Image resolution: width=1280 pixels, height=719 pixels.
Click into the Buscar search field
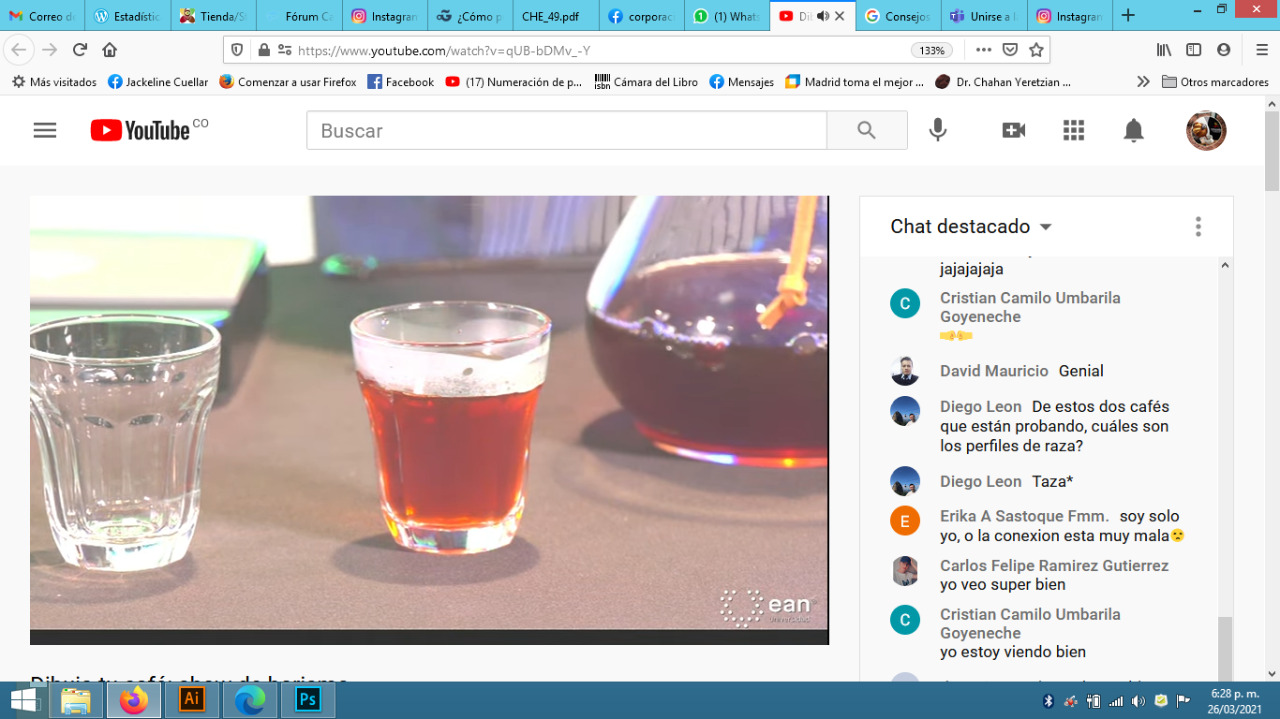click(x=566, y=131)
